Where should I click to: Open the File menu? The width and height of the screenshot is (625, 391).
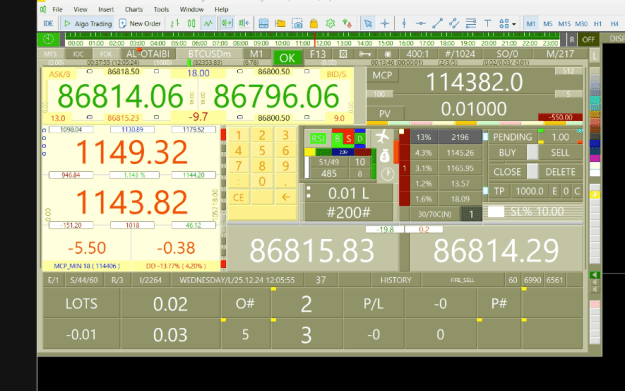click(x=57, y=9)
